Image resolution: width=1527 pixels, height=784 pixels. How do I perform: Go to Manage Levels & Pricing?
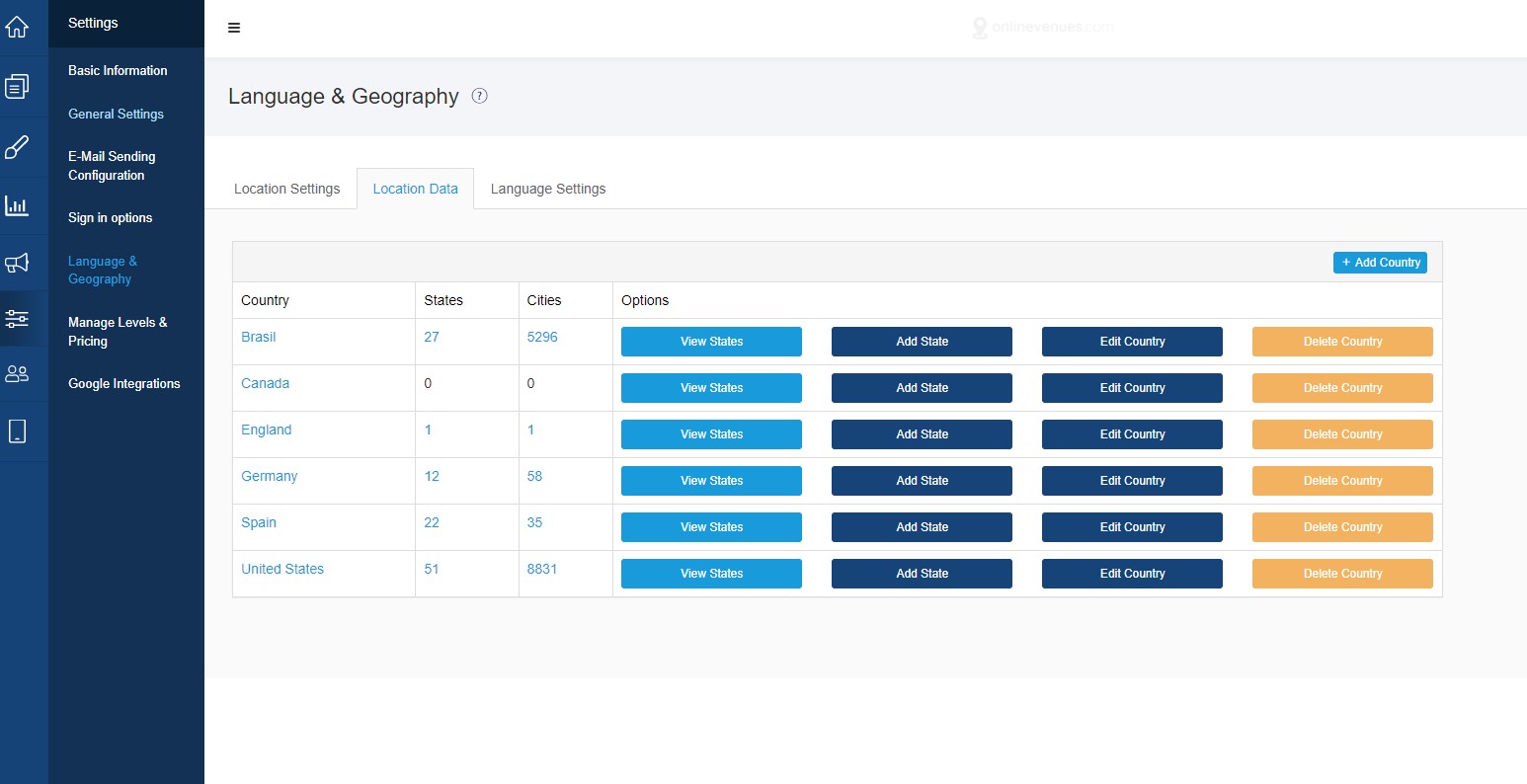point(118,332)
